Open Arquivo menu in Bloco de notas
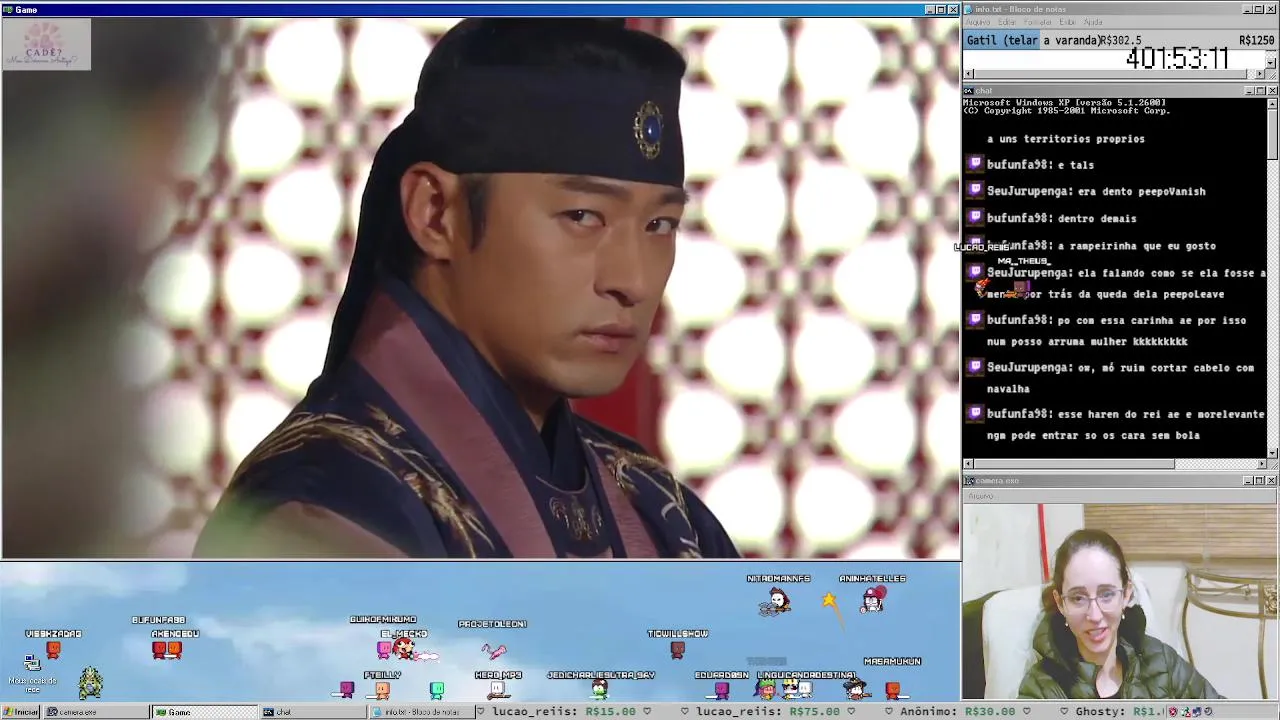This screenshot has width=1280, height=720. (x=977, y=22)
